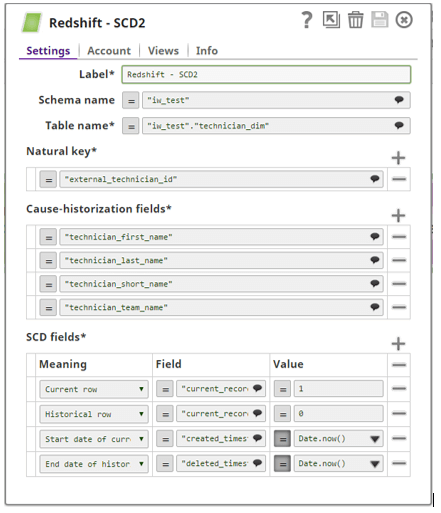Open the help question mark icon
The height and width of the screenshot is (513, 441).
pyautogui.click(x=307, y=20)
